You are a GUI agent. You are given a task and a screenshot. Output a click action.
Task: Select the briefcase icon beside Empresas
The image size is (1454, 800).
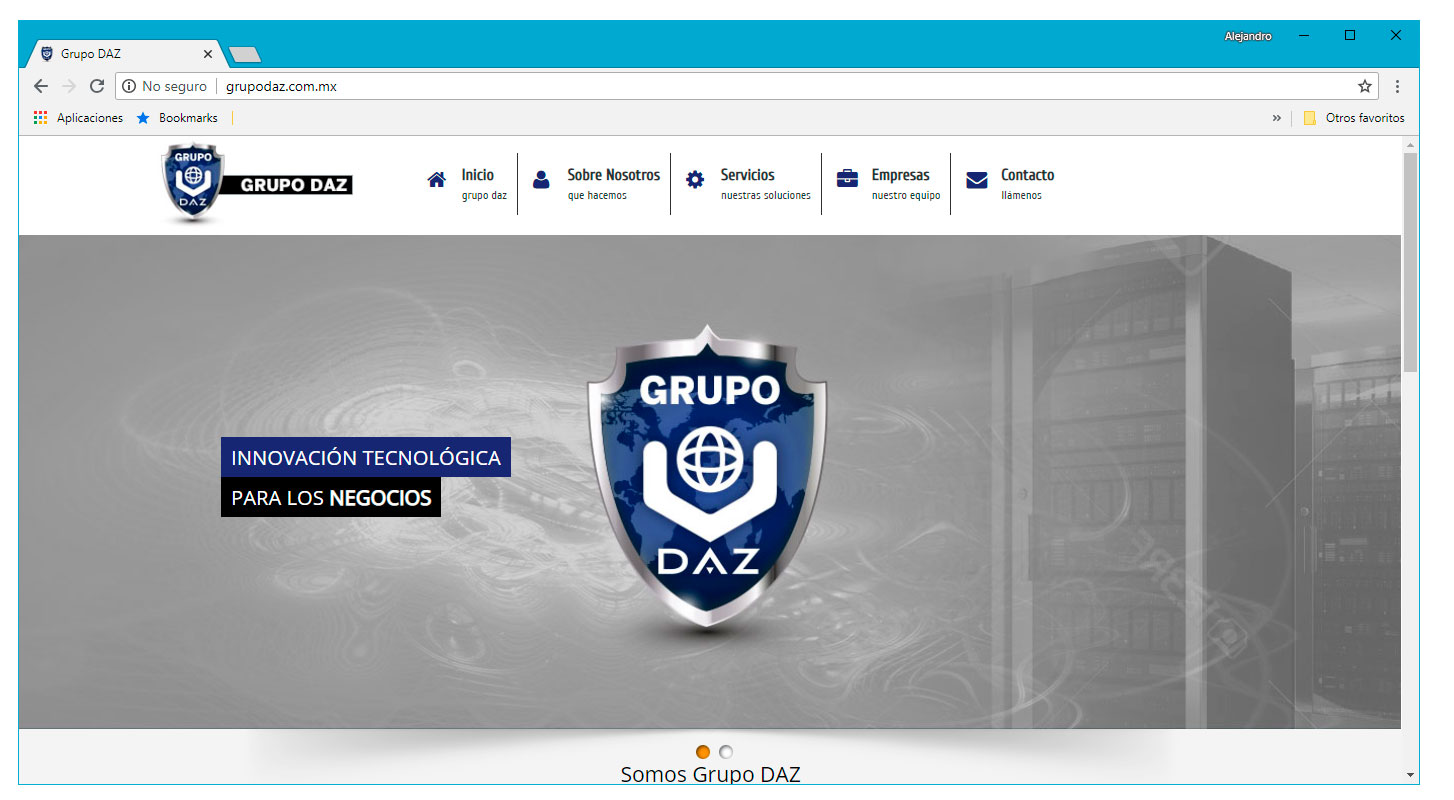pos(848,178)
